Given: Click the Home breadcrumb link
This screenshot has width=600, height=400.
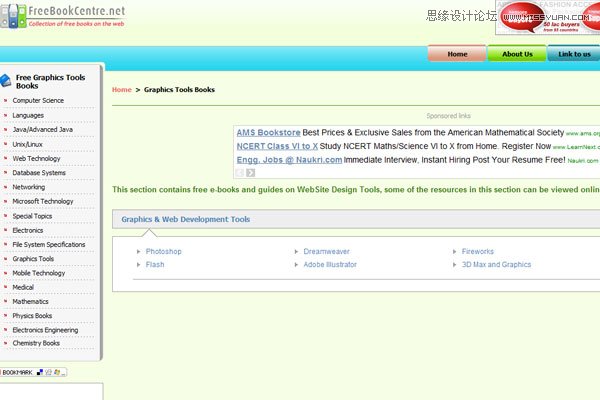Looking at the screenshot, I should (122, 90).
